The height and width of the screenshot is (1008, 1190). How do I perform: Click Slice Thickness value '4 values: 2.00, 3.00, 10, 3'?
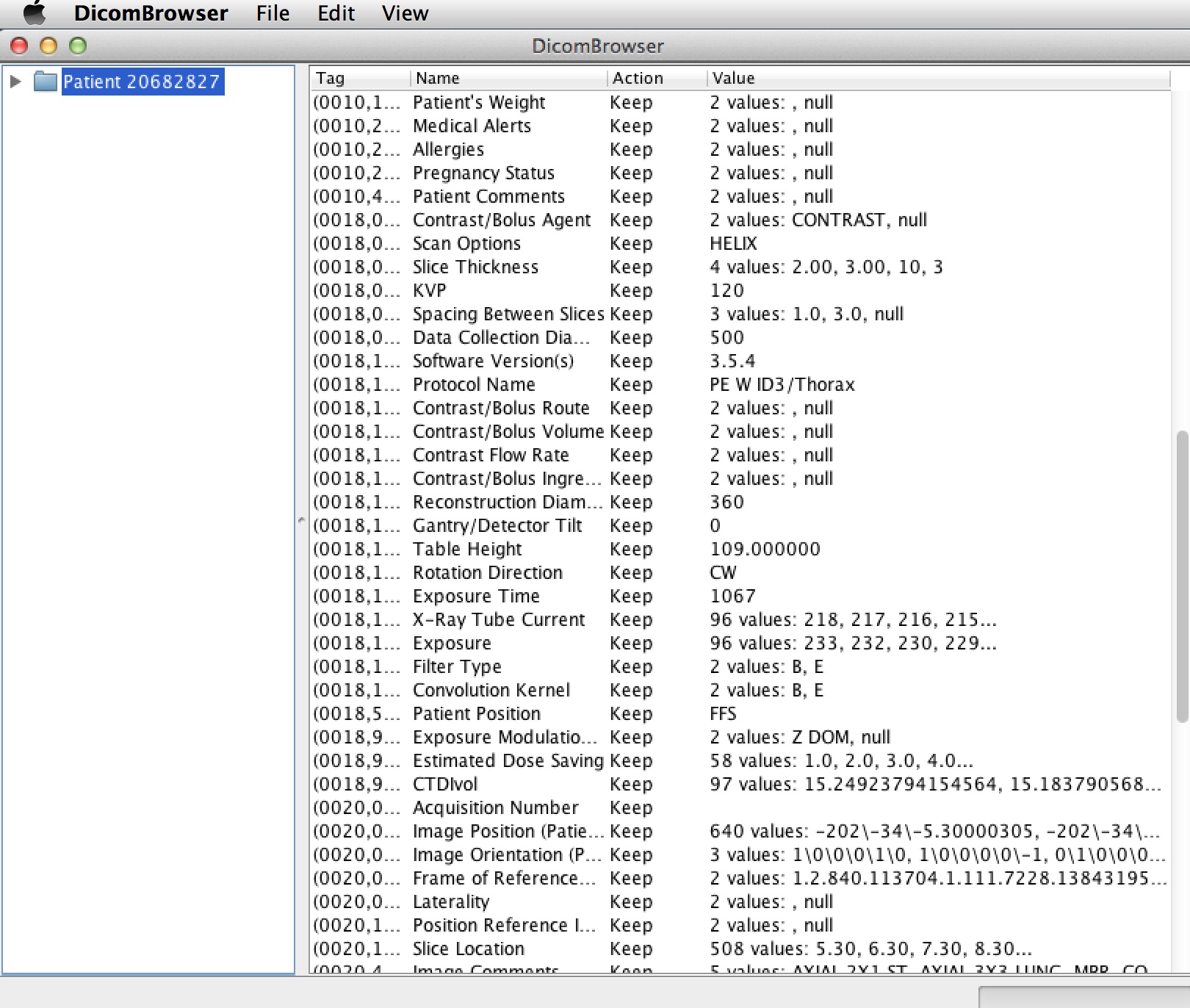(826, 267)
